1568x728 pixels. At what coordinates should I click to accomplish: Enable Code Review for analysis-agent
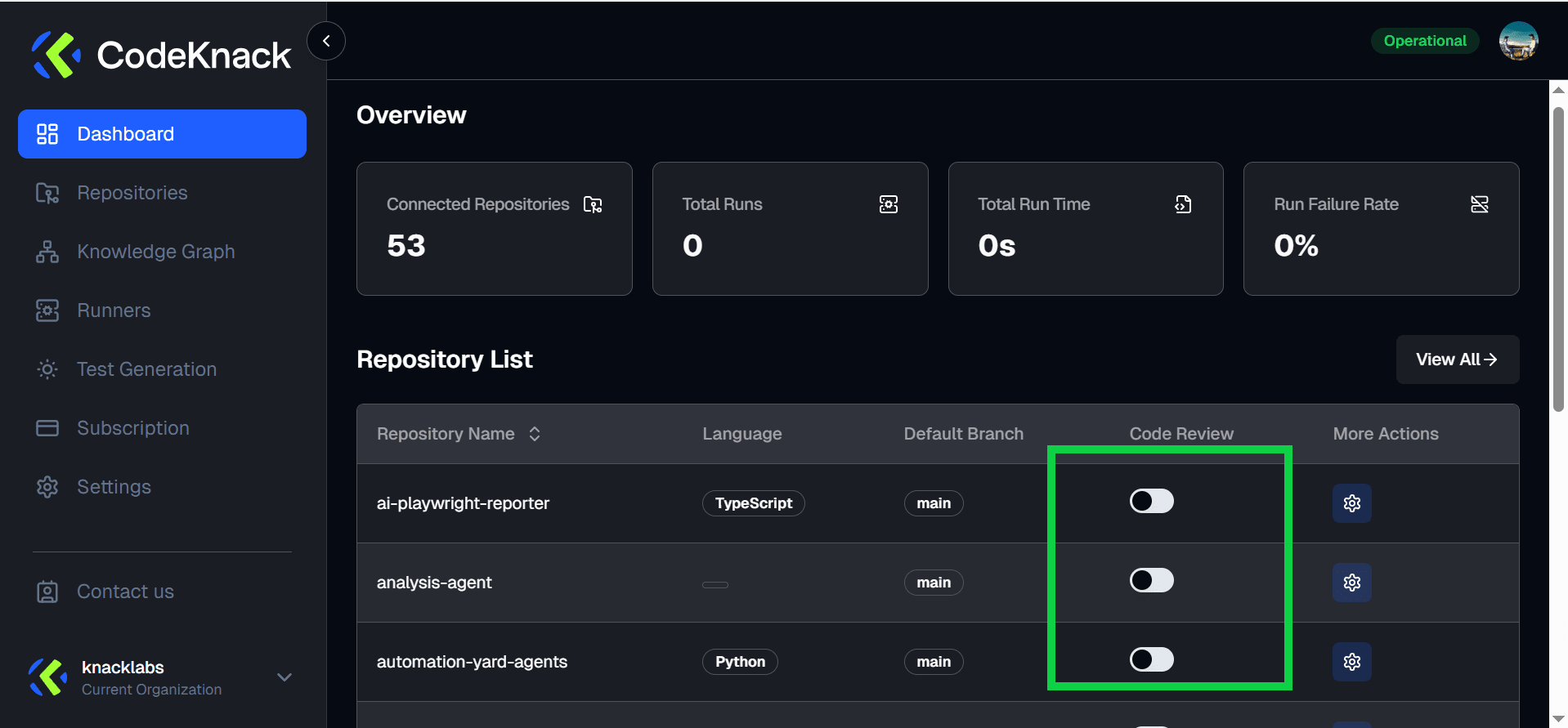pyautogui.click(x=1152, y=580)
